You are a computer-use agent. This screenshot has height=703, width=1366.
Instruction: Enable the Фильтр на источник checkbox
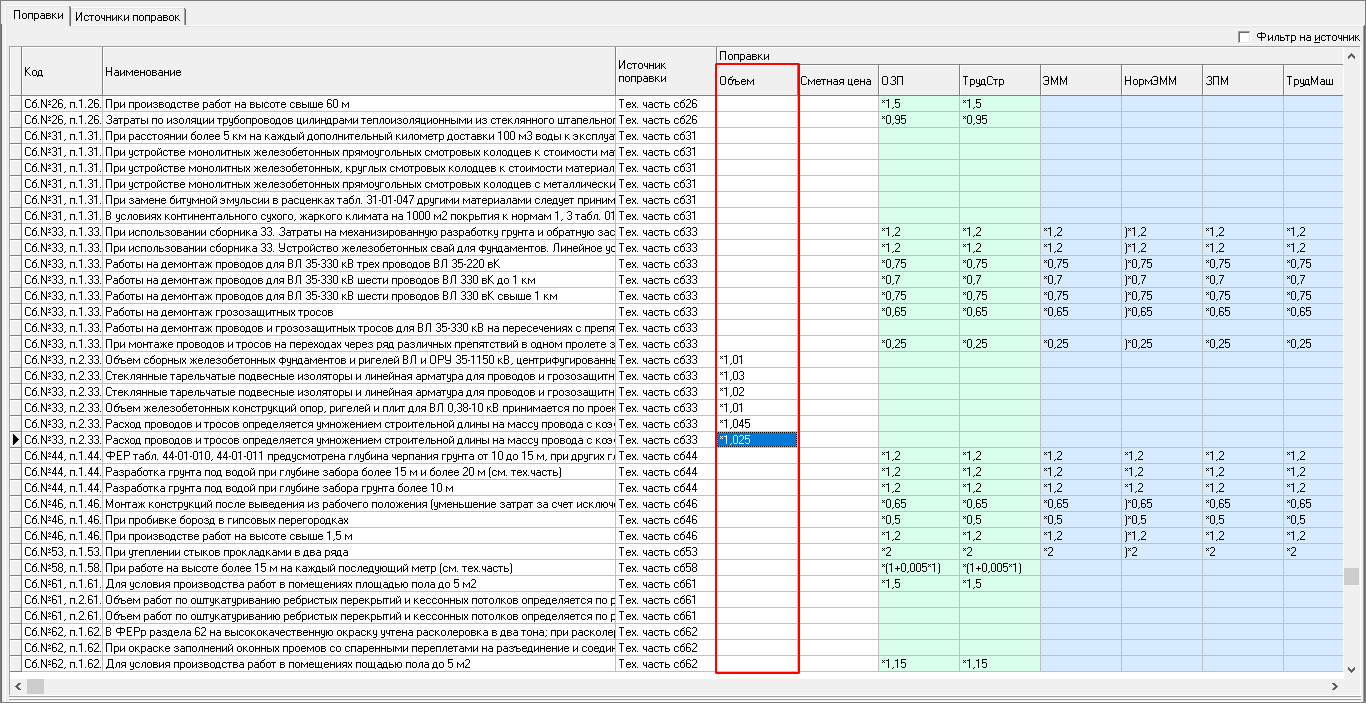(1244, 37)
